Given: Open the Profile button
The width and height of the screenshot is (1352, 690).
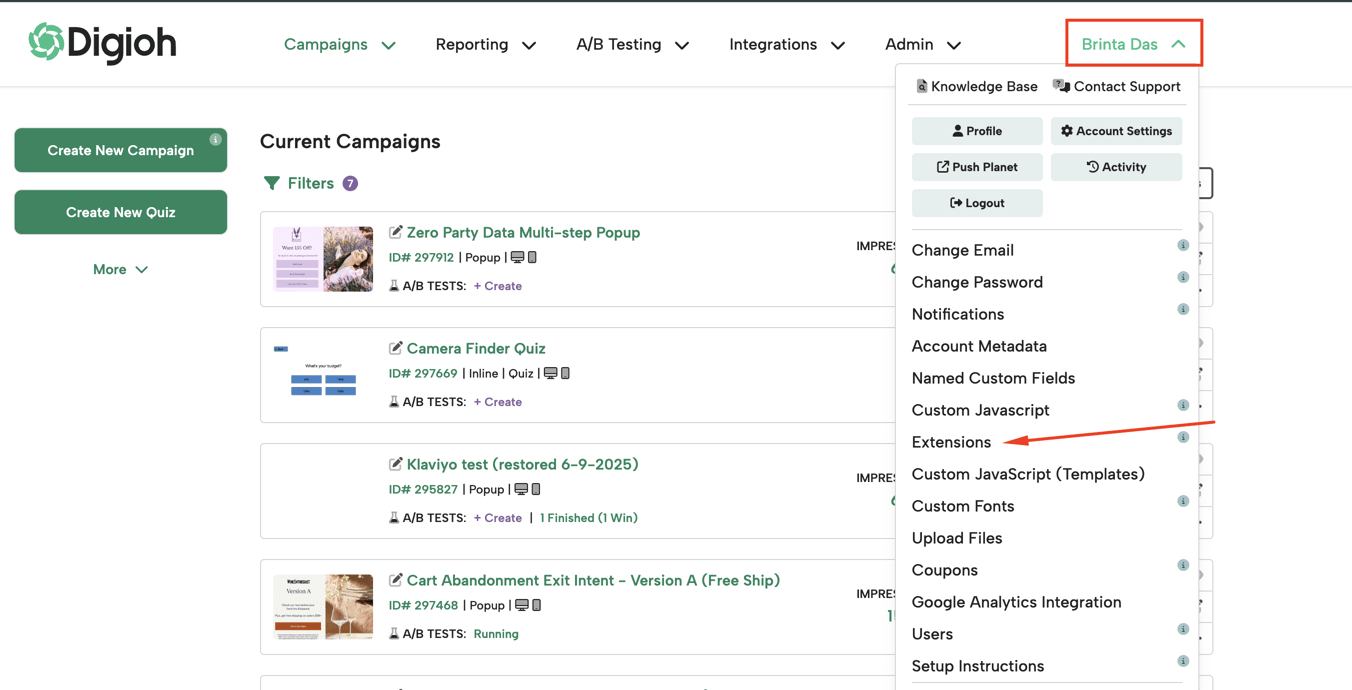Looking at the screenshot, I should pyautogui.click(x=977, y=131).
